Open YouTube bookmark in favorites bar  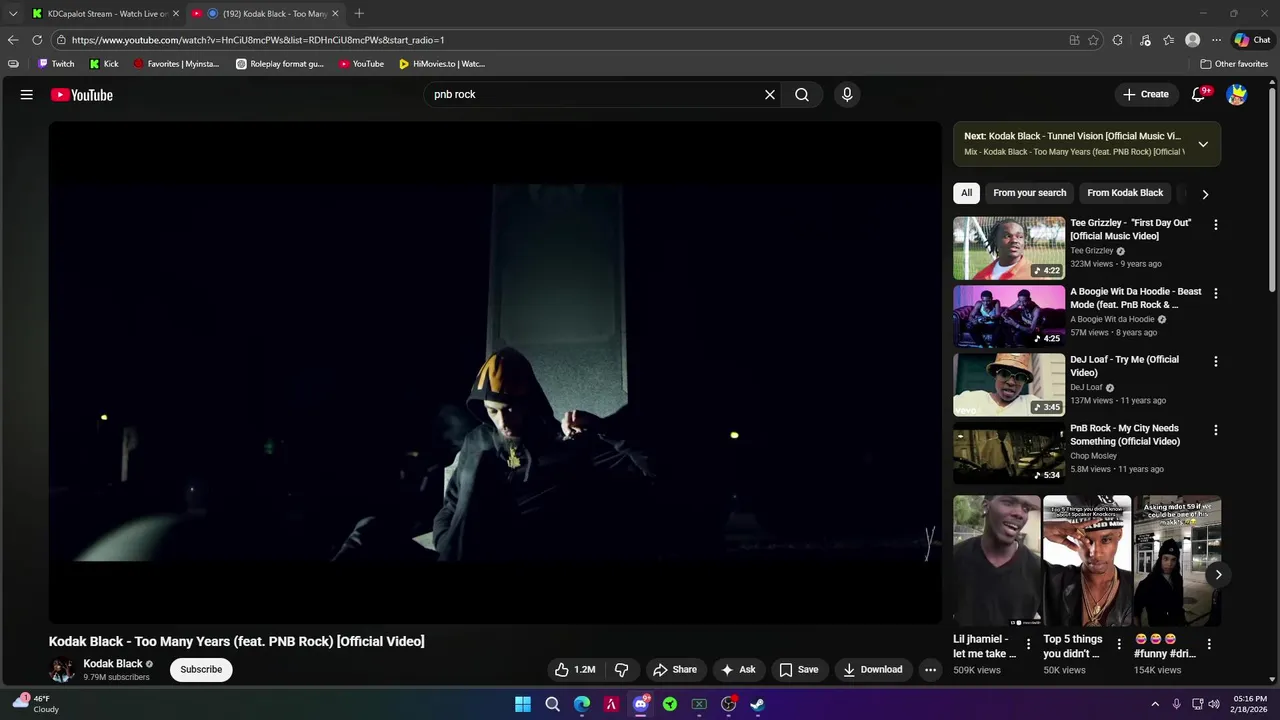point(361,64)
